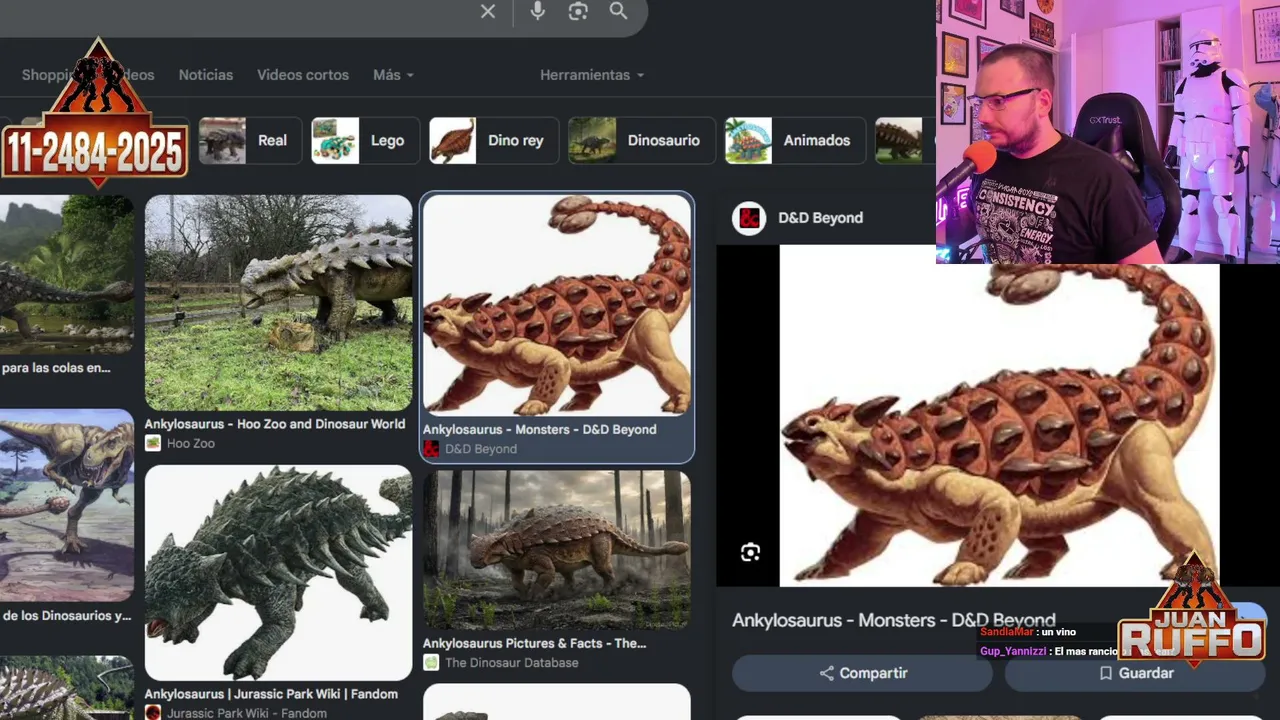This screenshot has width=1280, height=720.
Task: Open 'Ankylosaurus | Jurassic Park Wiki | Fandom' title
Action: (271, 694)
